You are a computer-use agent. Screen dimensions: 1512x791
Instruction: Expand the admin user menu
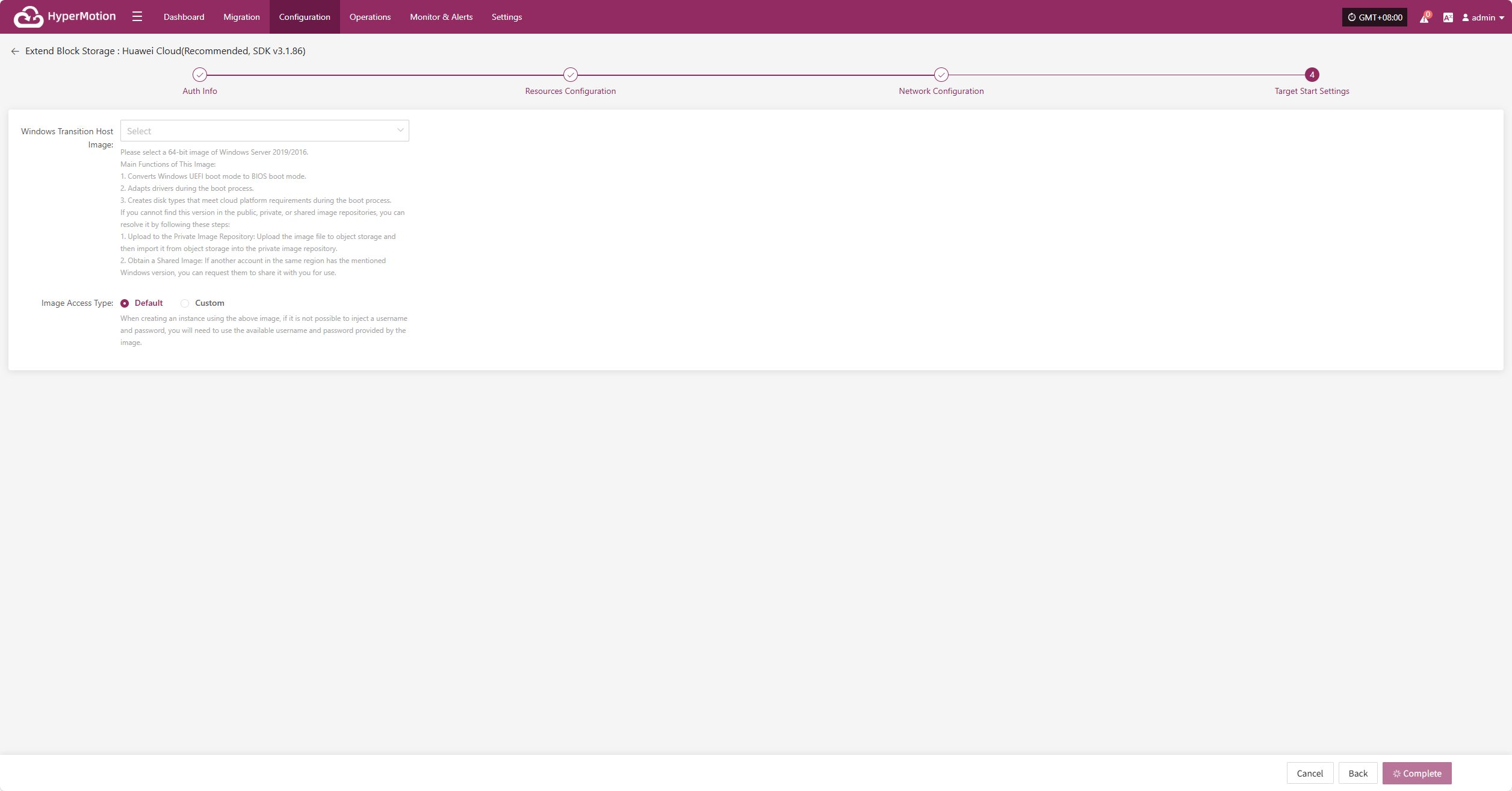click(x=1483, y=17)
